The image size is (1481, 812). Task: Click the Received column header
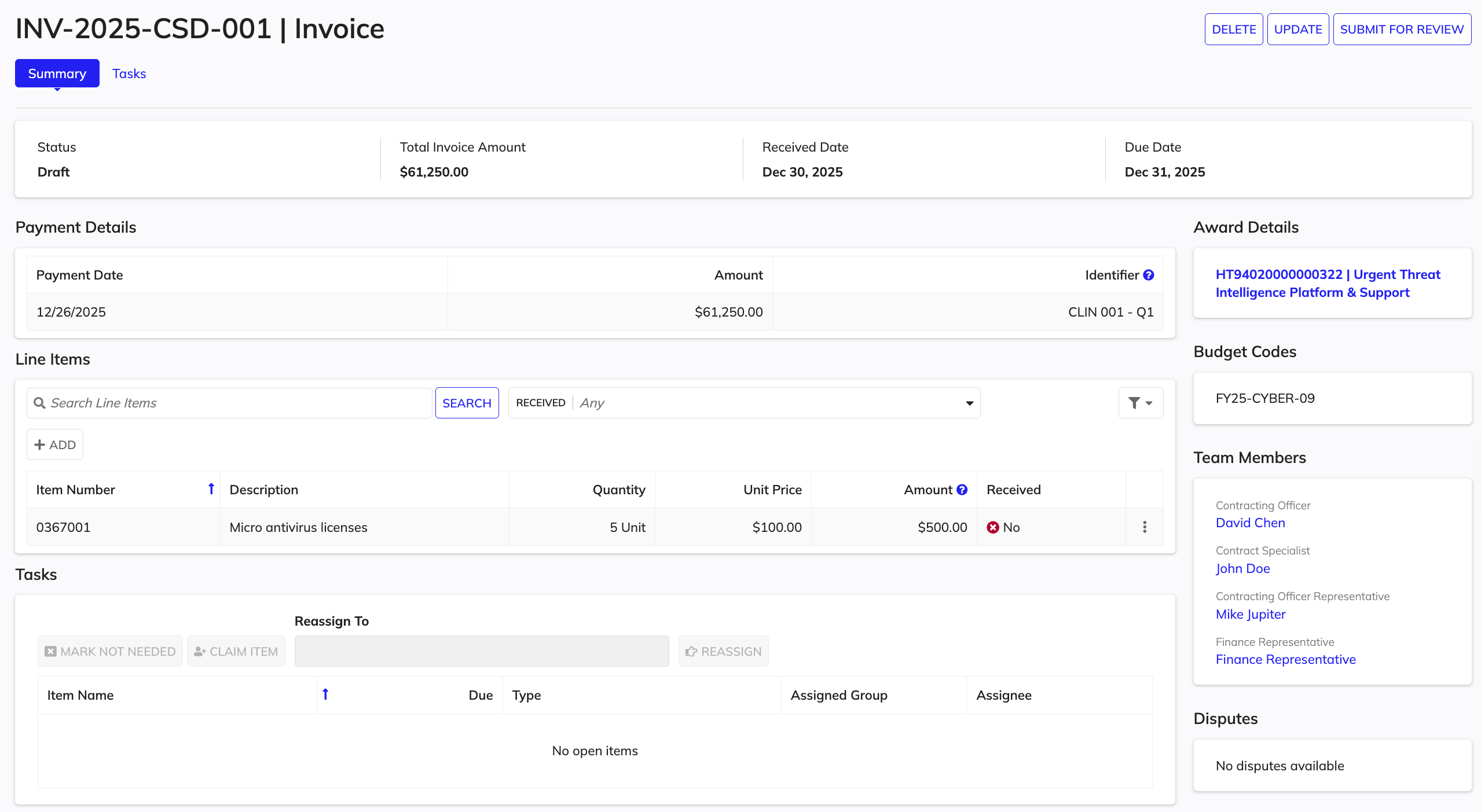point(1013,490)
